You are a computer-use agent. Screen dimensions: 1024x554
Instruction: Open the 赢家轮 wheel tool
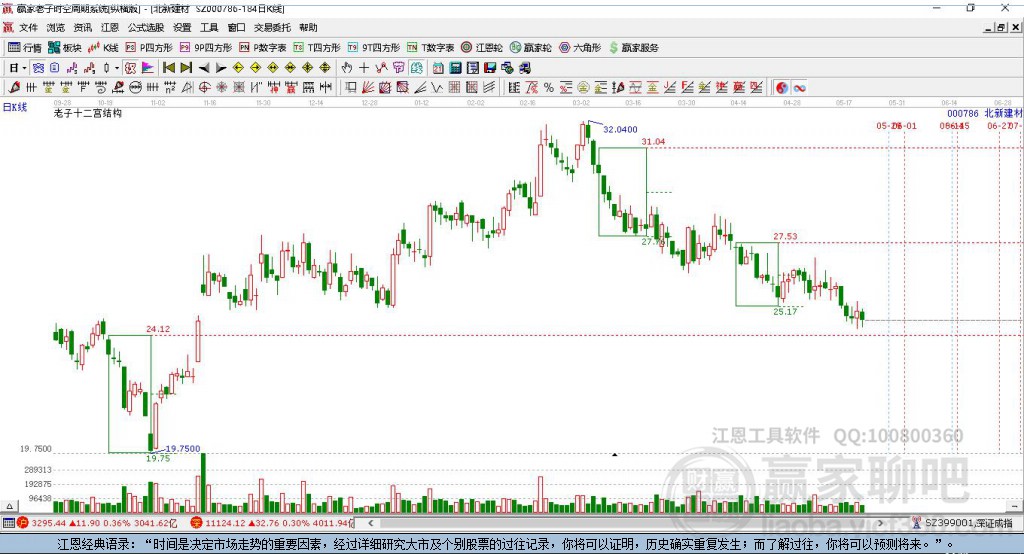(x=531, y=48)
